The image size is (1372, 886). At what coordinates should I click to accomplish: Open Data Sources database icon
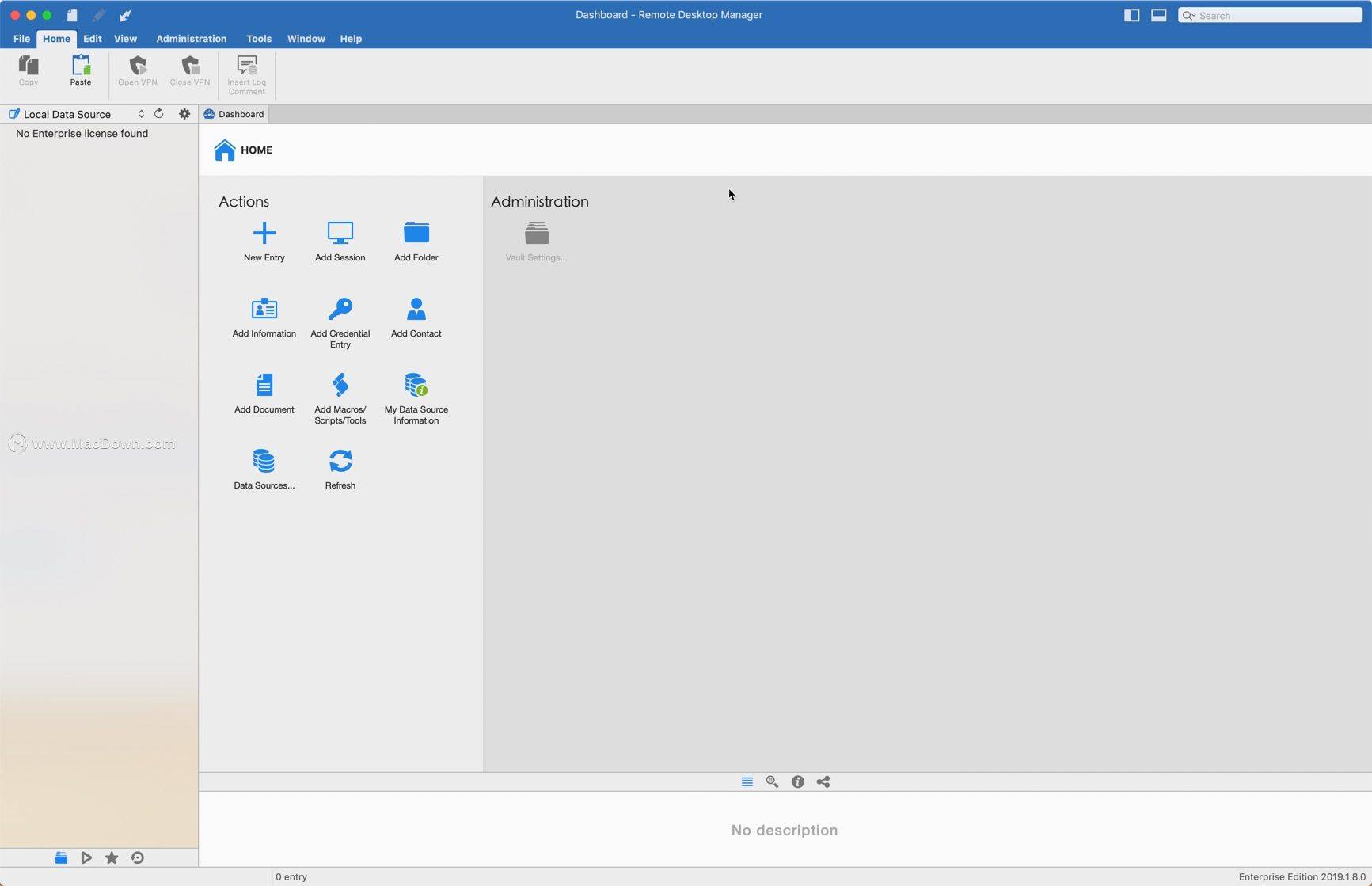click(x=264, y=461)
